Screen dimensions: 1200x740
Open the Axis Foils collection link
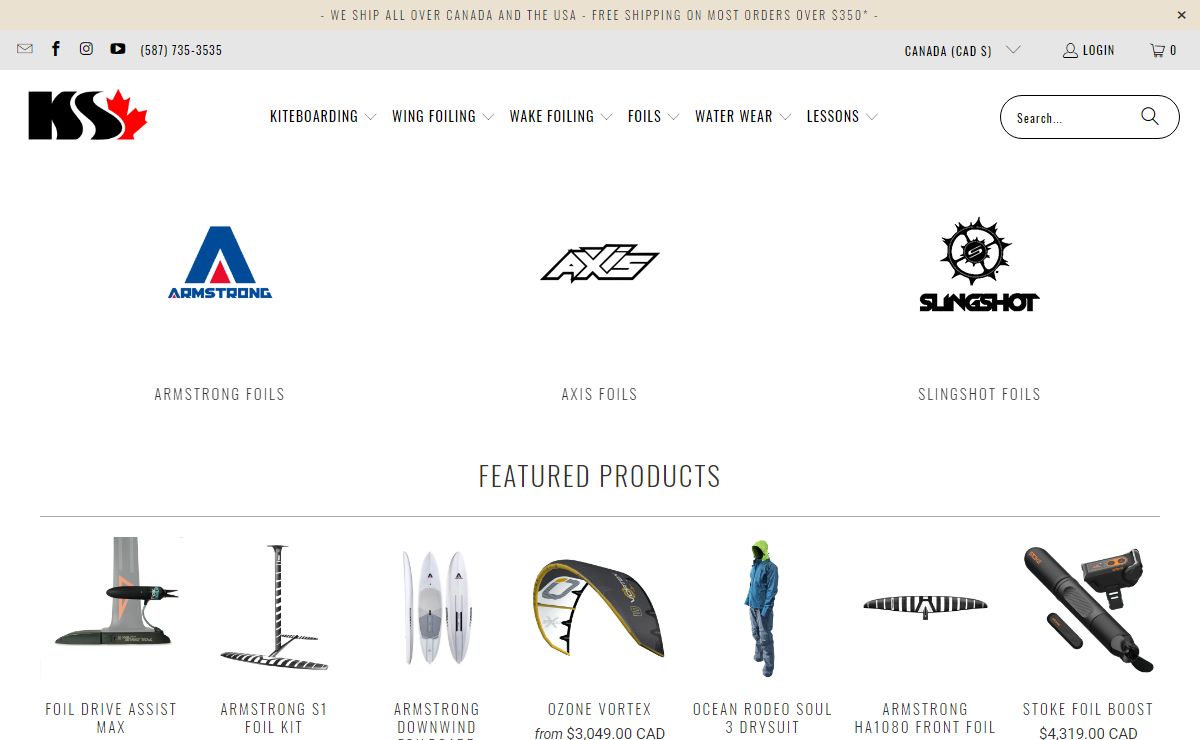point(599,394)
